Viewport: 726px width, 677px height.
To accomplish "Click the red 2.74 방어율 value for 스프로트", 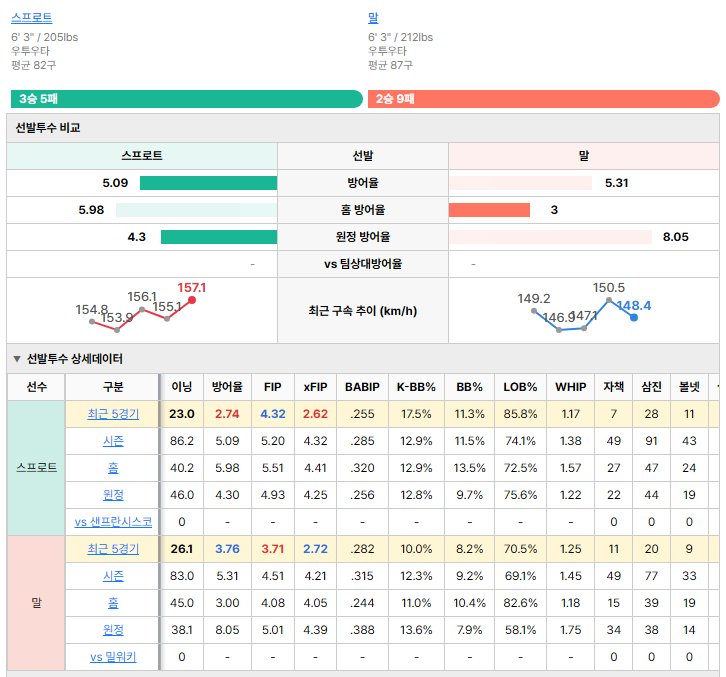I will [227, 414].
